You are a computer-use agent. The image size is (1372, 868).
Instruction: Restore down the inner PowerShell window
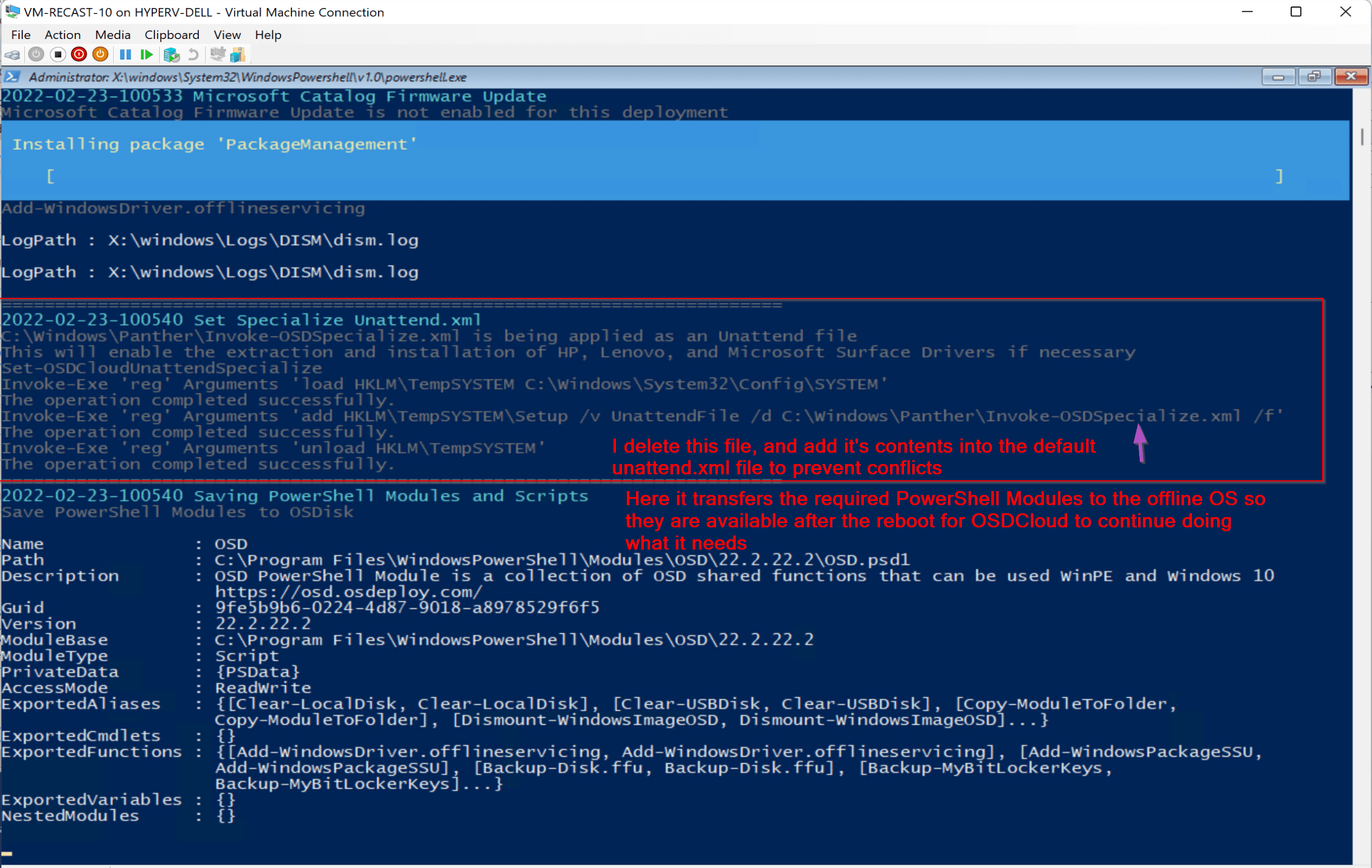(1314, 77)
